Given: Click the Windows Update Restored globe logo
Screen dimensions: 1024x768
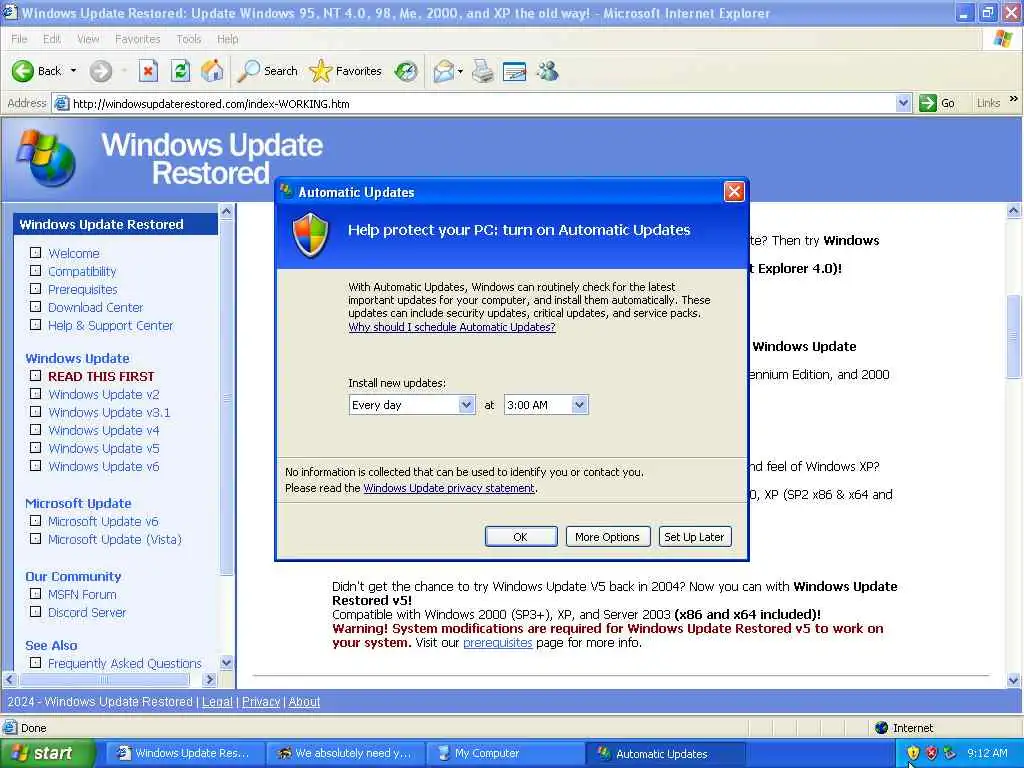Looking at the screenshot, I should 46,158.
